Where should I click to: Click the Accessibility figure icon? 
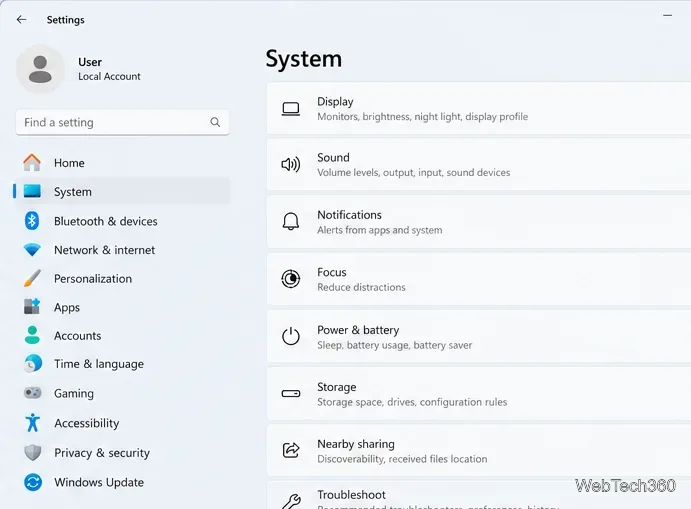coord(33,423)
